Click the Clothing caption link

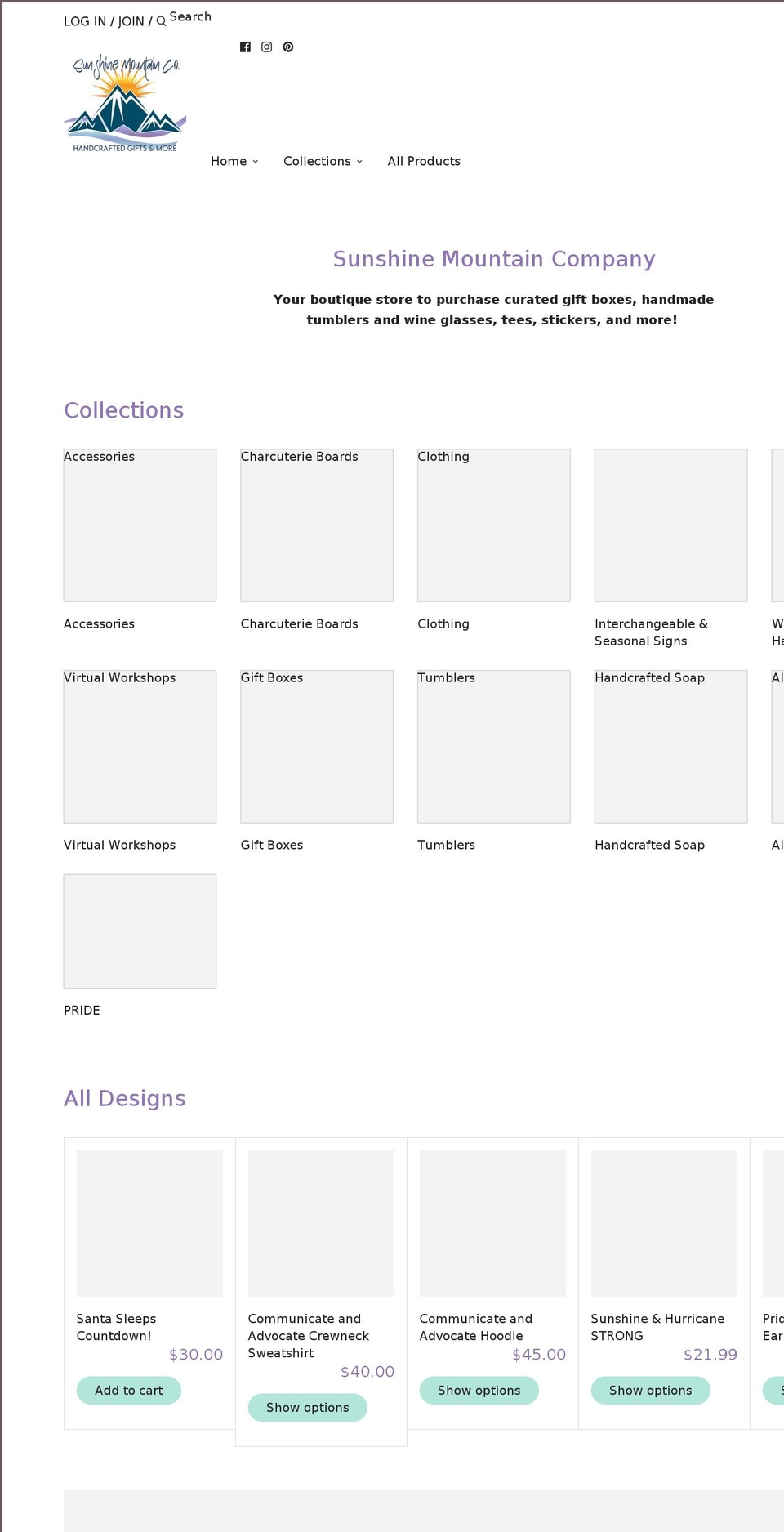[x=443, y=624]
